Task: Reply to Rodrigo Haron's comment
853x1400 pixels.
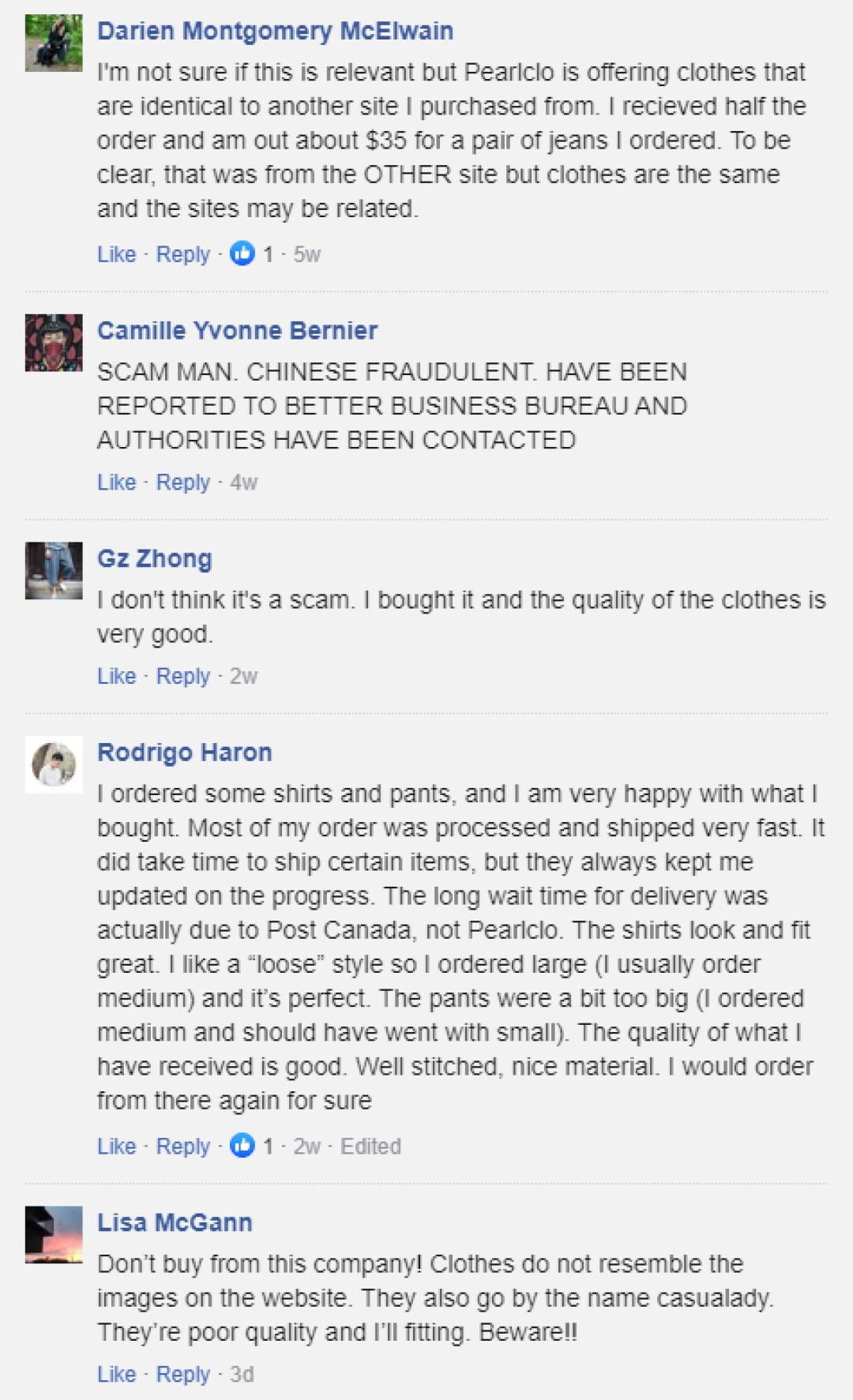Action: (182, 1146)
